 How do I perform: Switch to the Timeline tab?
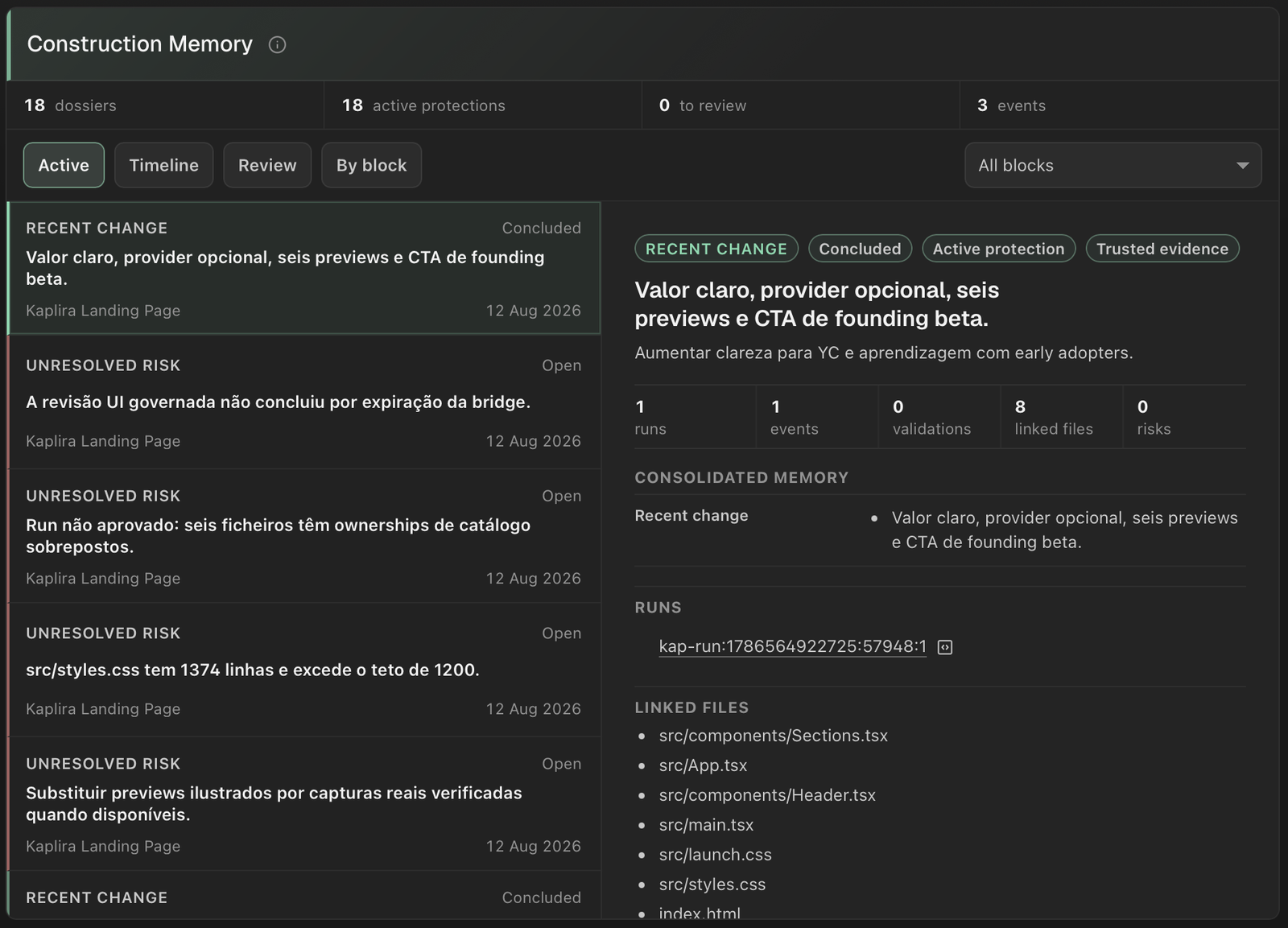pyautogui.click(x=163, y=165)
